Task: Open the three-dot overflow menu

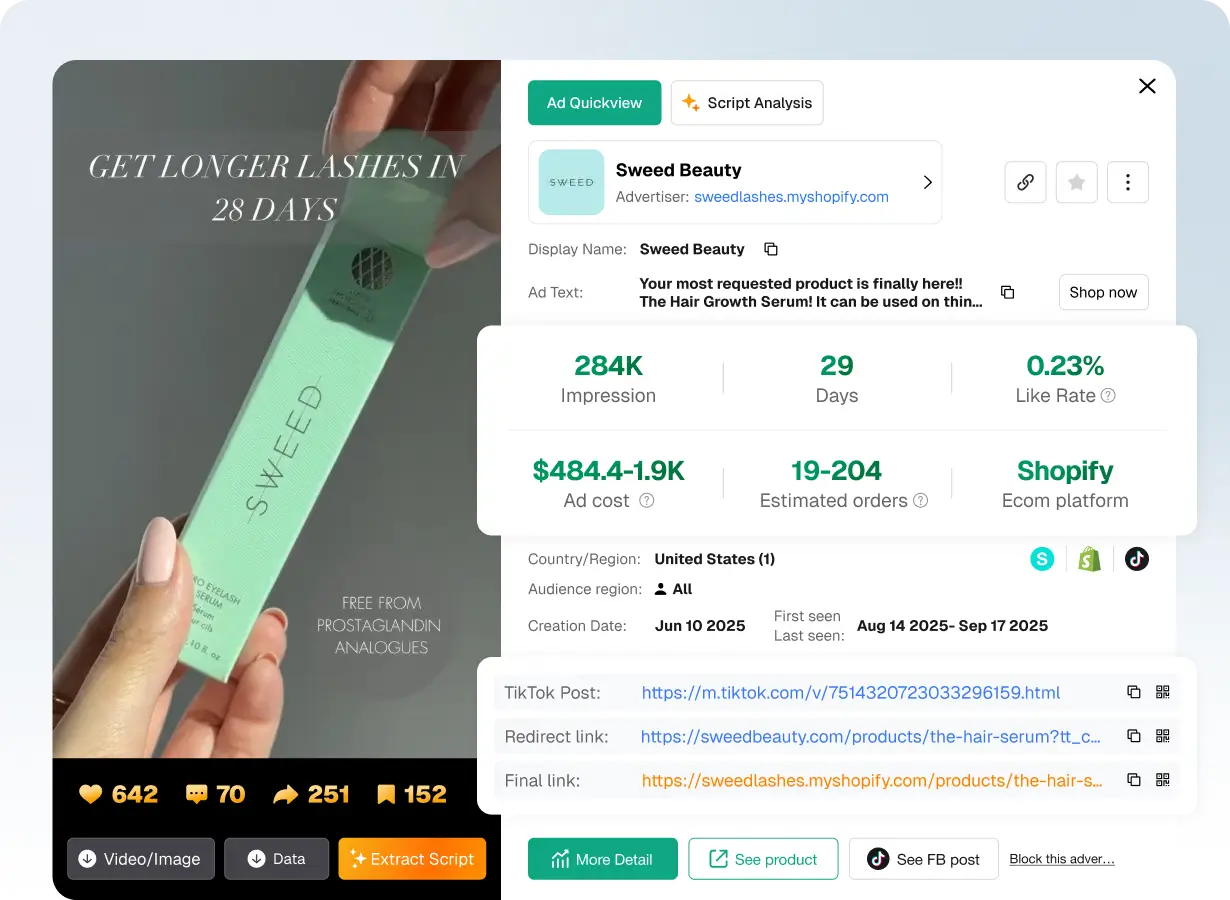Action: coord(1128,182)
